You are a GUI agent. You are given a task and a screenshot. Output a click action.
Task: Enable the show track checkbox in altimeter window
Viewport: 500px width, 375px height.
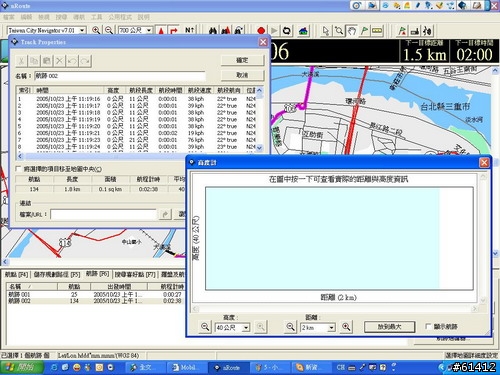pos(428,326)
